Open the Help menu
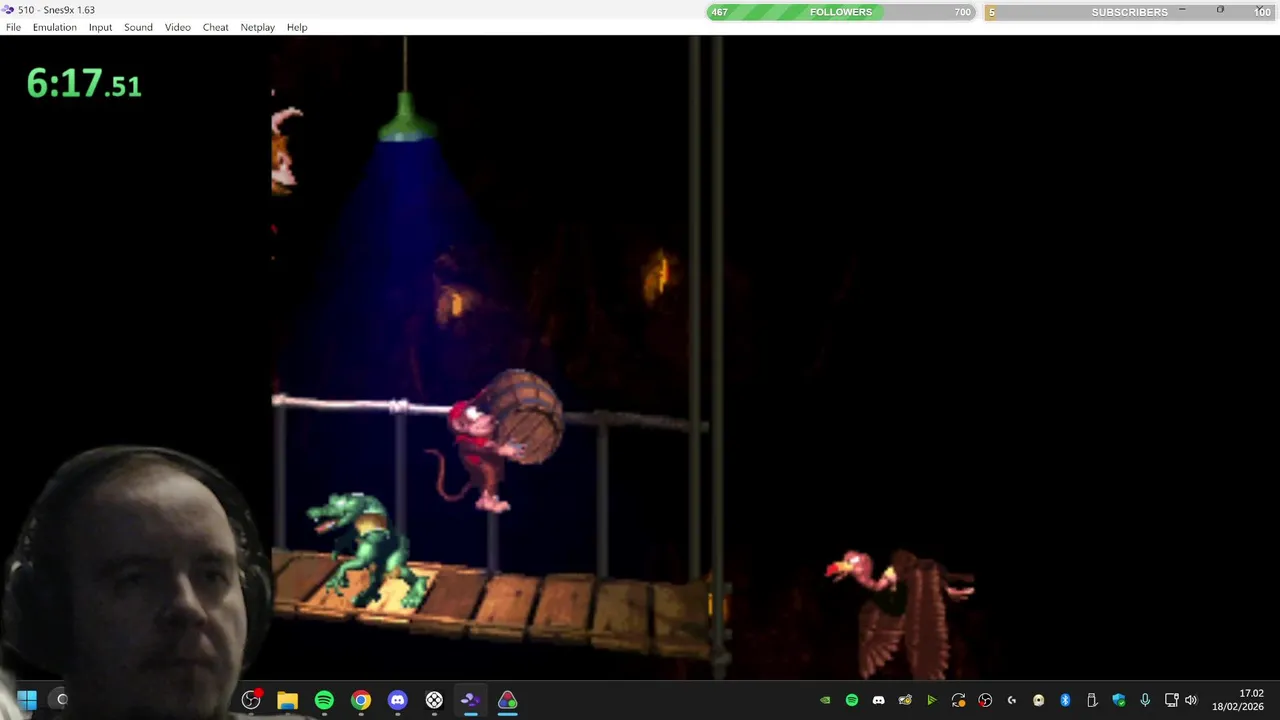This screenshot has height=720, width=1280. 297,27
